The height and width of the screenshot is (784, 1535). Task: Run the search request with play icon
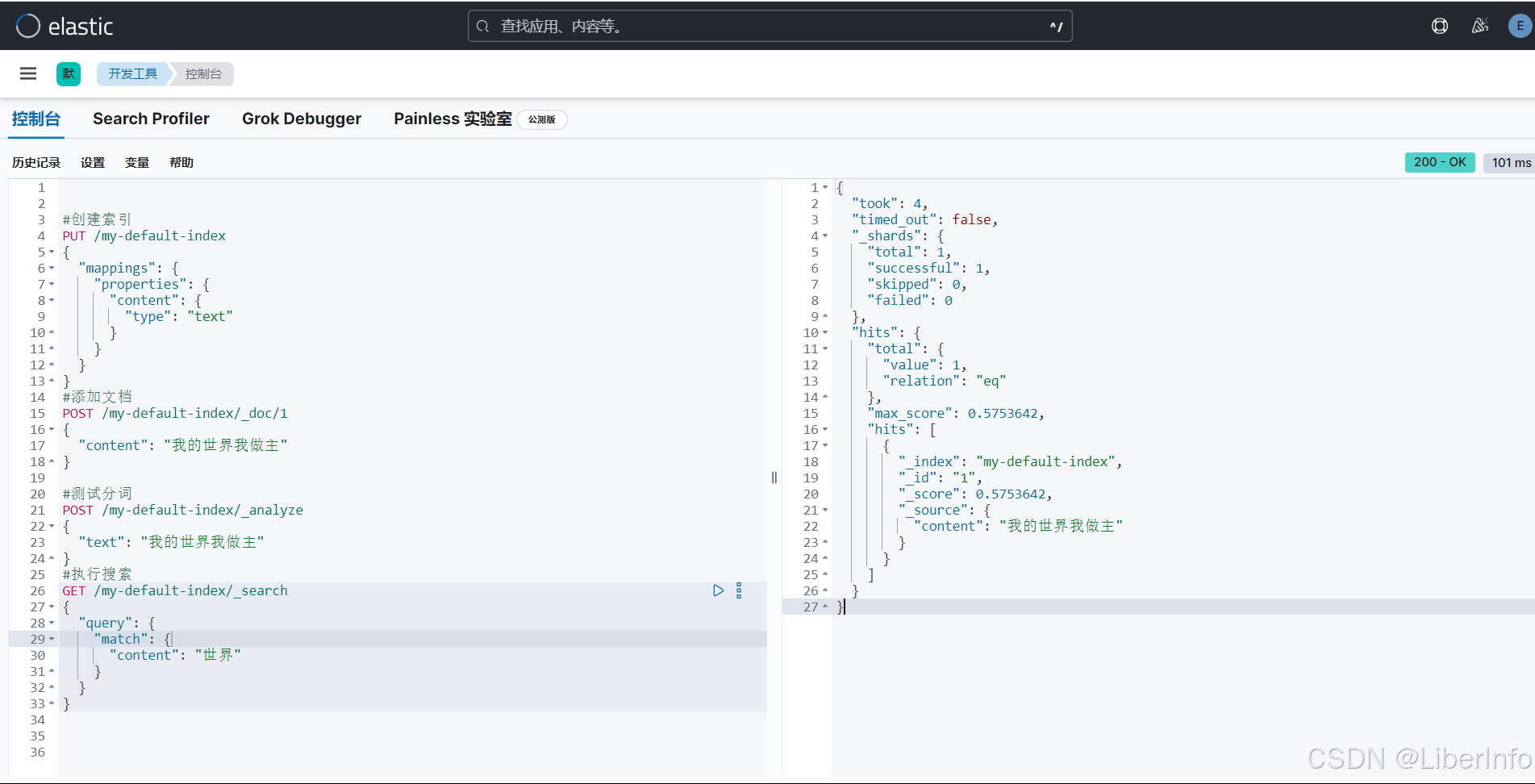coord(718,590)
